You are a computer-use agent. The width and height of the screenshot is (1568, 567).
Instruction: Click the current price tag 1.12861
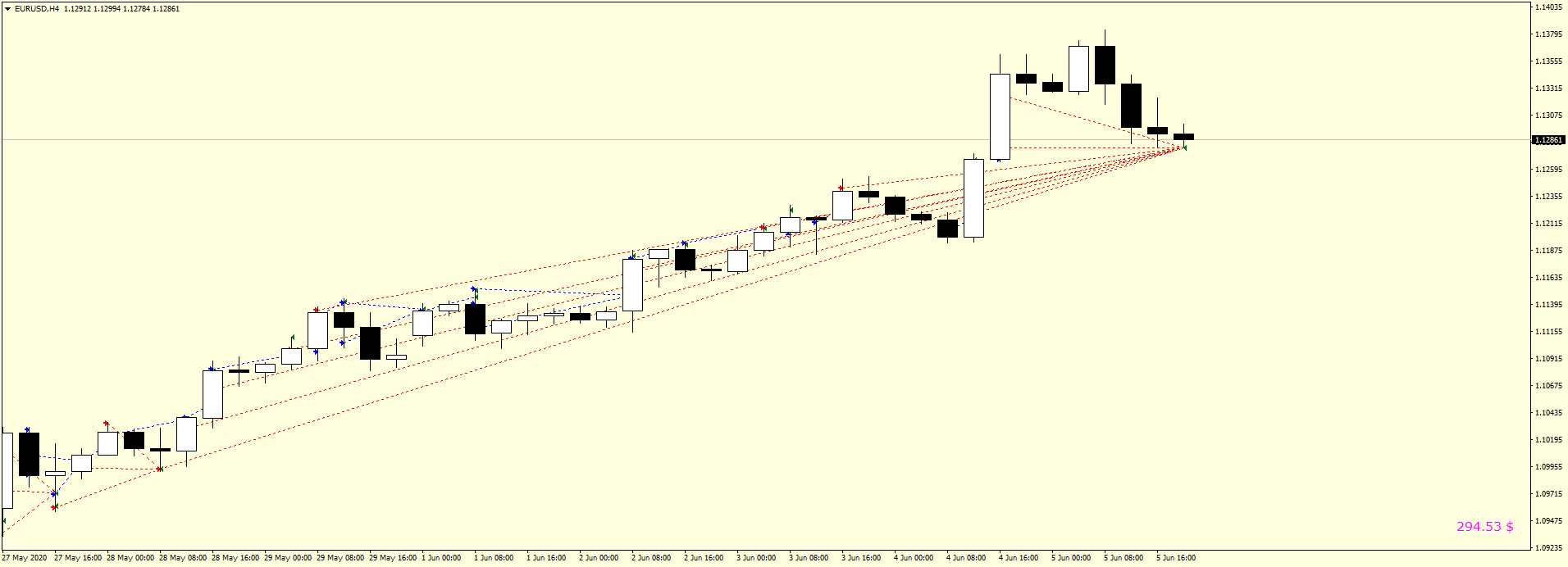click(1548, 140)
